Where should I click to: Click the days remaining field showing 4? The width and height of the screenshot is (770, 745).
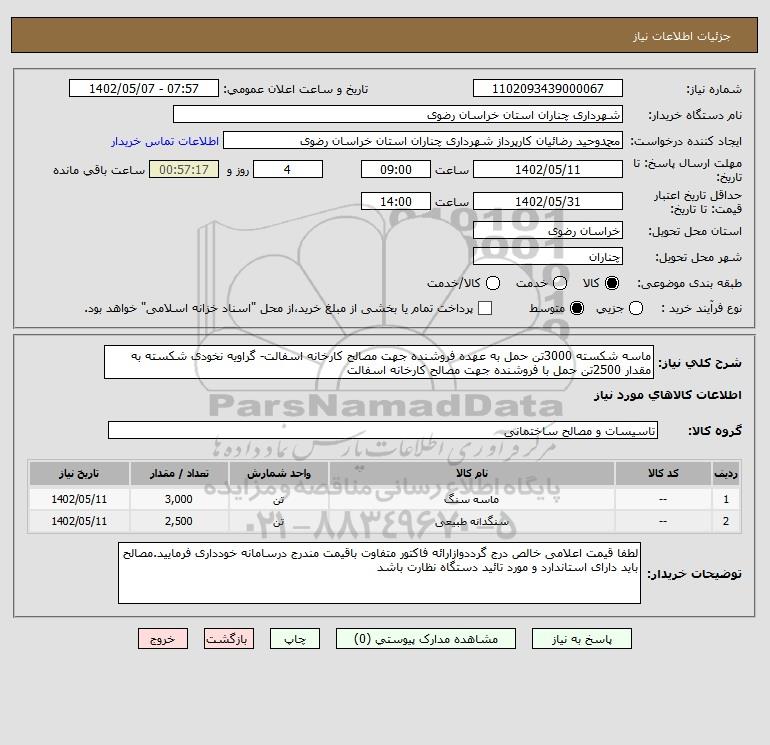[288, 169]
